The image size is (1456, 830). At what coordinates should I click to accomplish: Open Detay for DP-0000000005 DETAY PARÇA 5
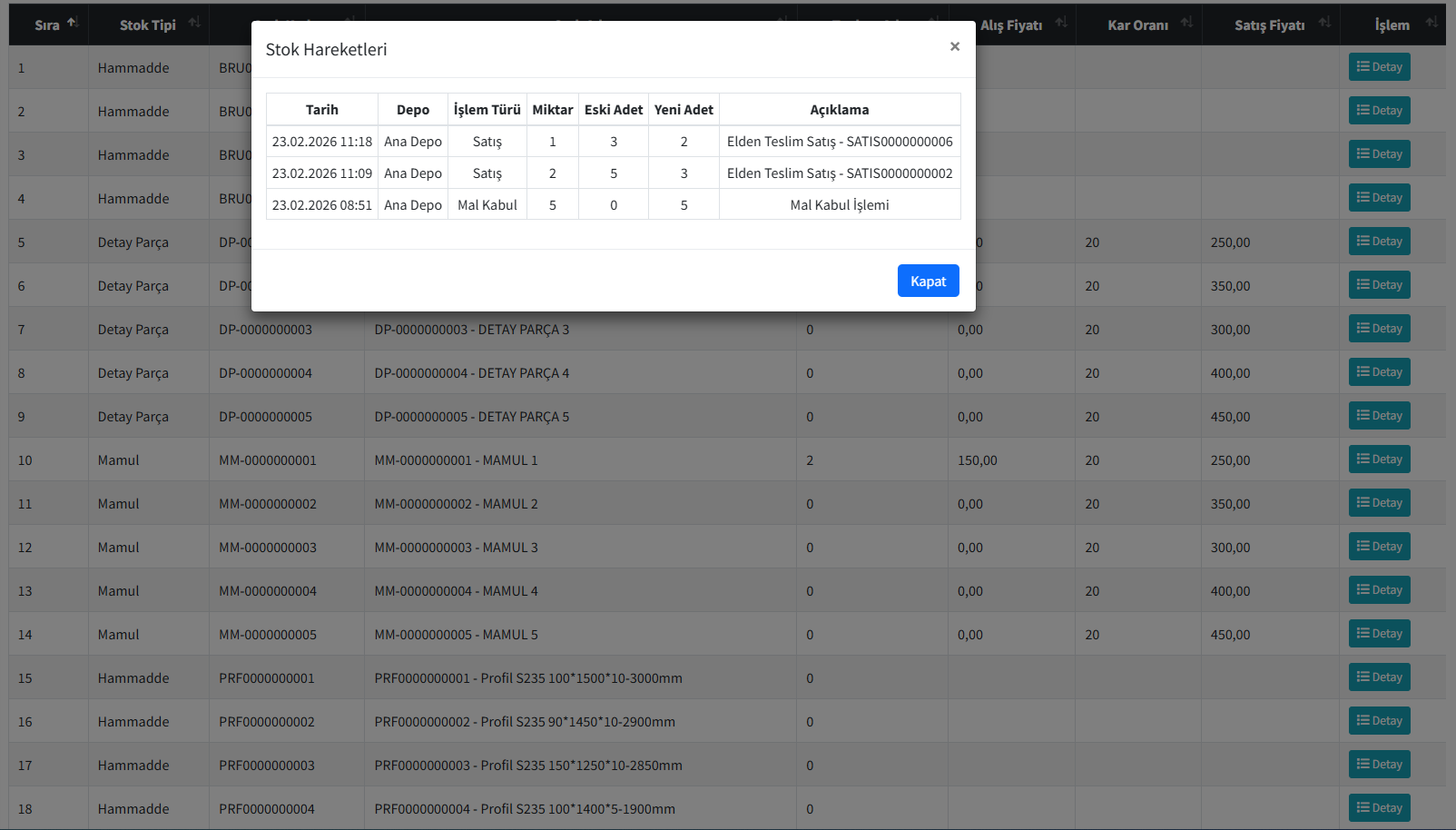pyautogui.click(x=1379, y=416)
